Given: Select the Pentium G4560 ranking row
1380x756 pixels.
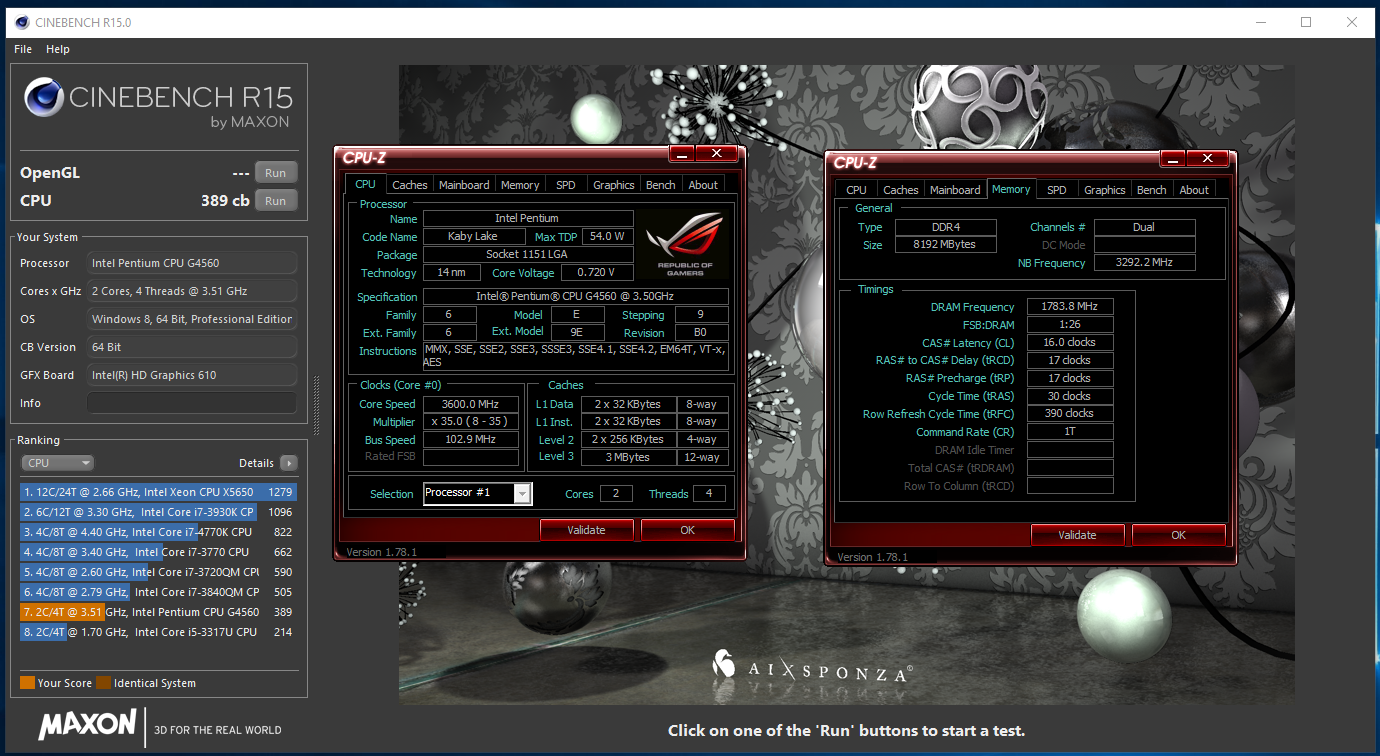Looking at the screenshot, I should pyautogui.click(x=159, y=612).
